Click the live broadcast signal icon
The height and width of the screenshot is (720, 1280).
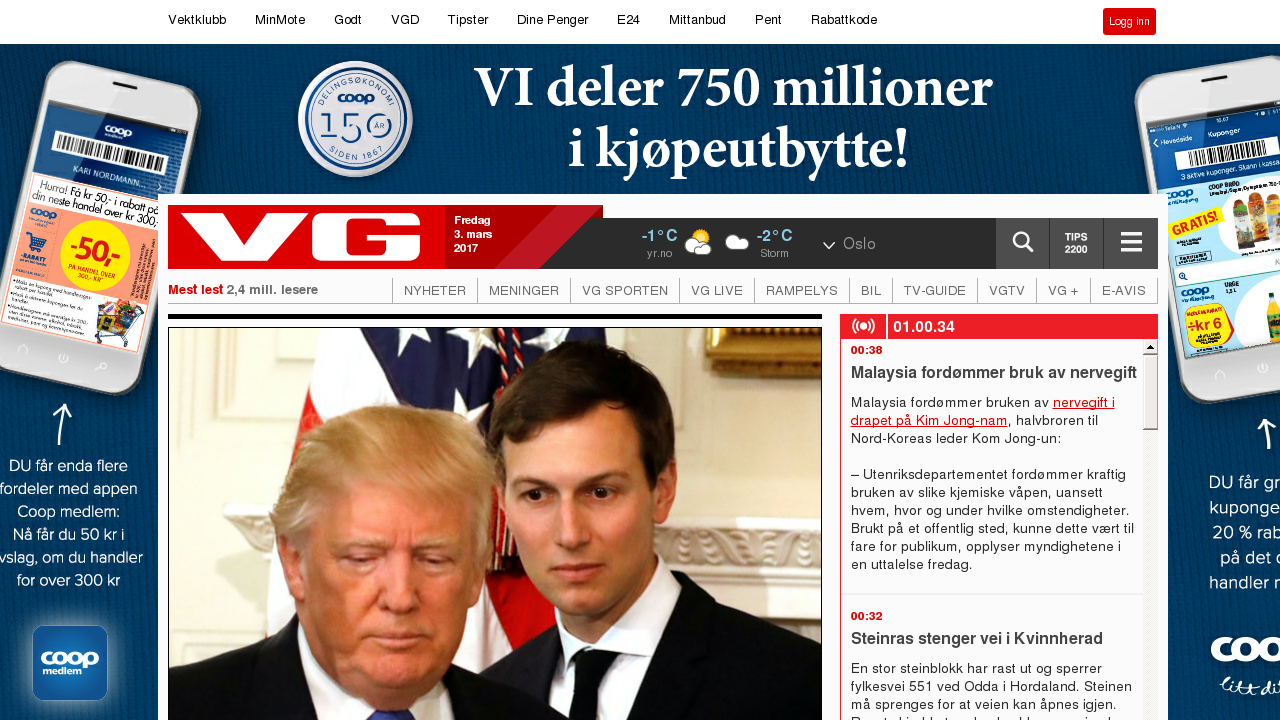coord(863,326)
